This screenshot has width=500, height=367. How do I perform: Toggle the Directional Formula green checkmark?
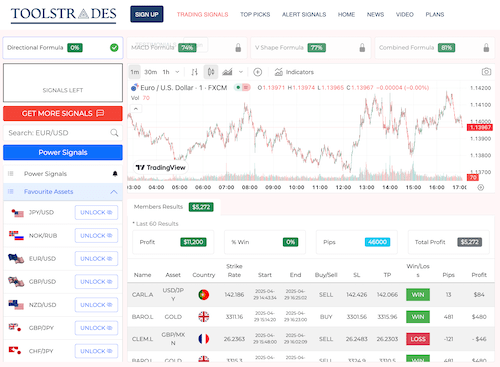(114, 48)
